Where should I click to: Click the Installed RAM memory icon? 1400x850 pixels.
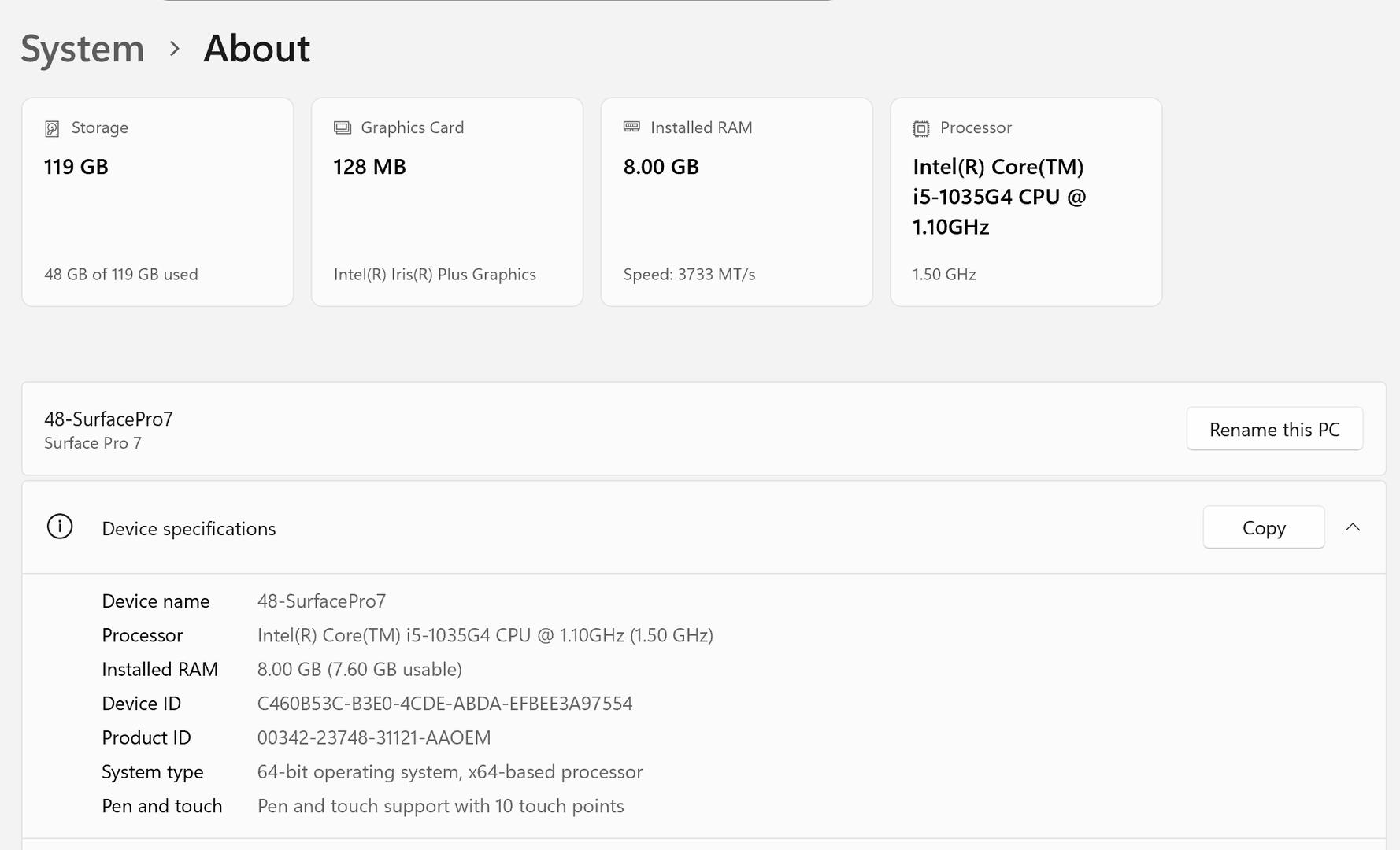coord(631,127)
